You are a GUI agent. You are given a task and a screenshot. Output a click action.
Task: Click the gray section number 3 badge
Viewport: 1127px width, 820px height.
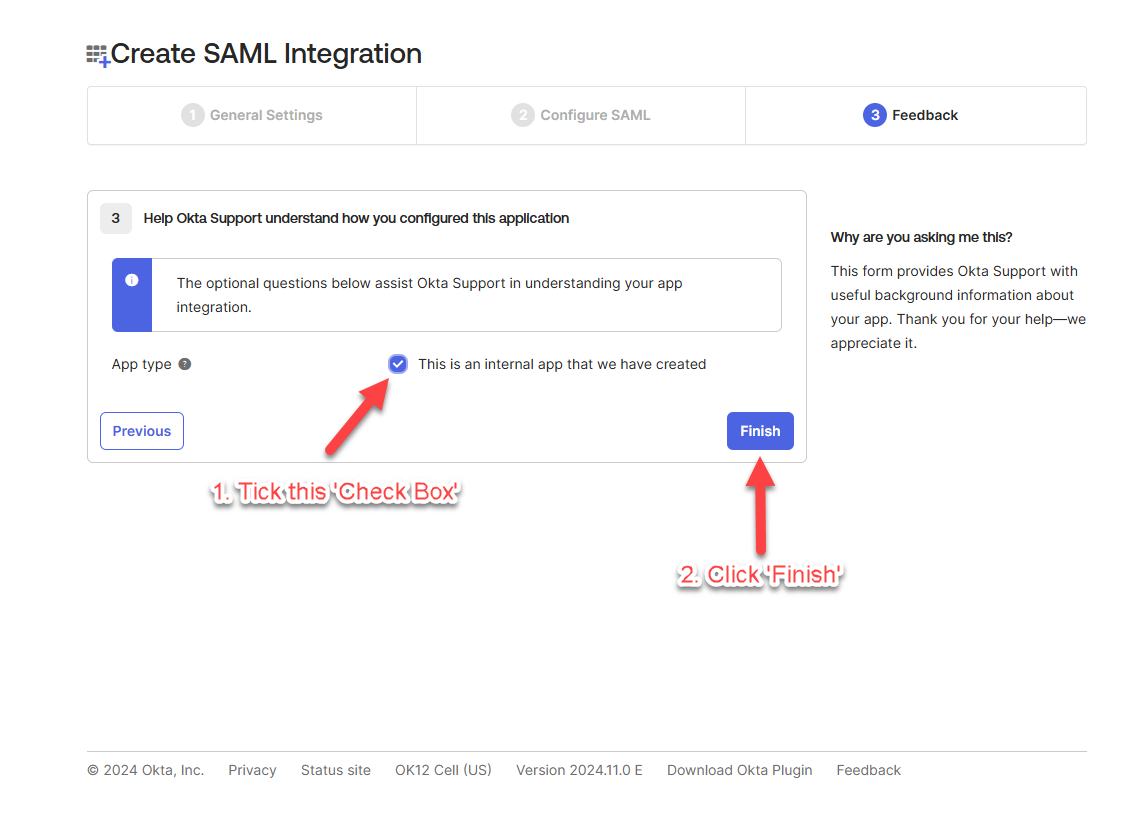pyautogui.click(x=116, y=218)
